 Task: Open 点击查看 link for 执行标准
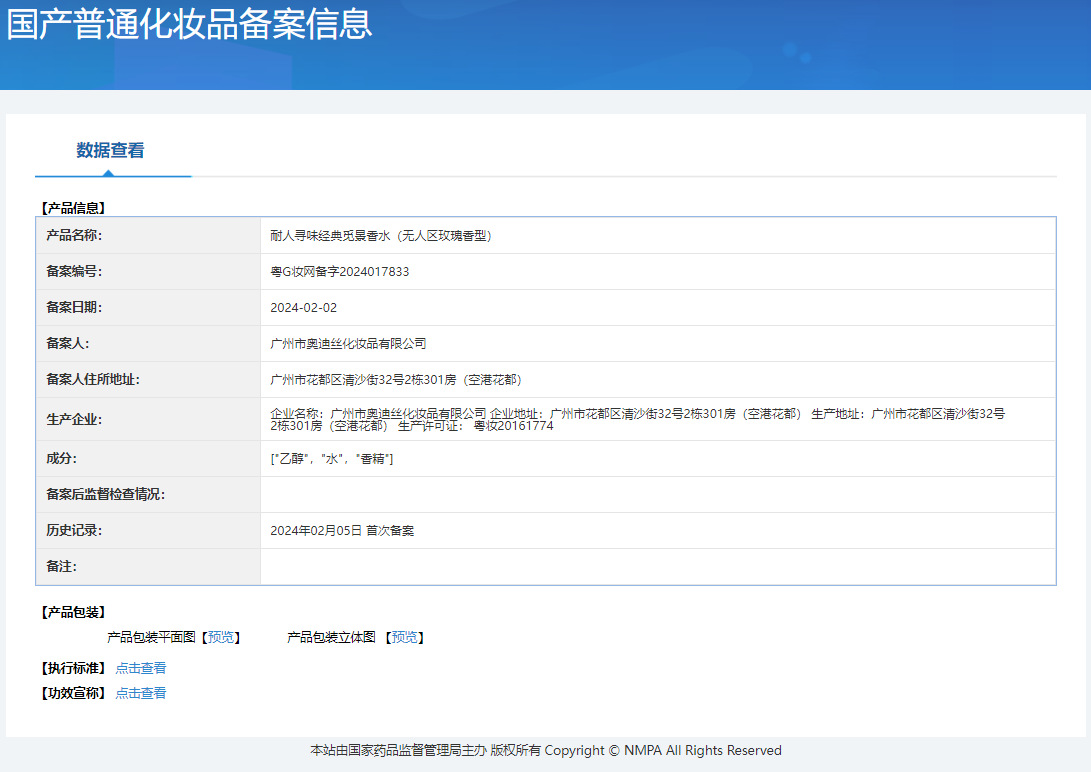tap(141, 668)
